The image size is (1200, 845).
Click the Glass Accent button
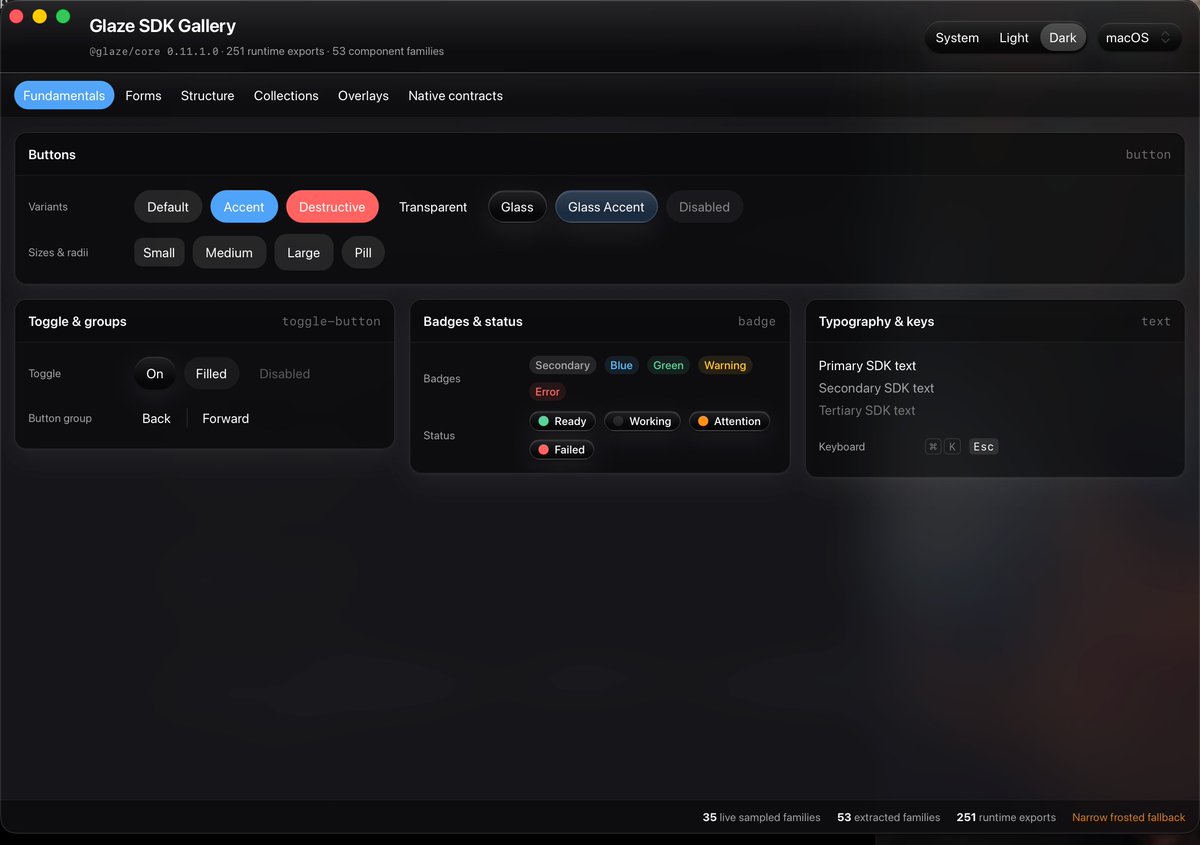(606, 207)
